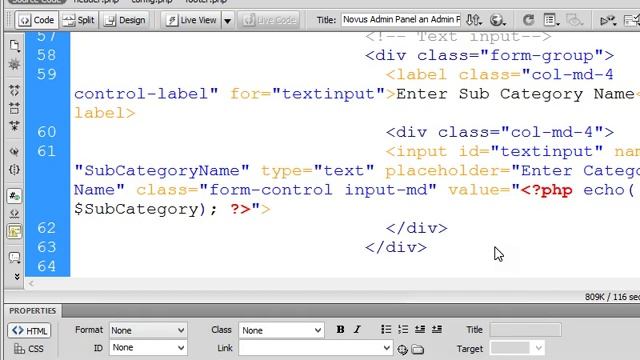
Task: Click the Refresh icon in the toolbar
Action: click(528, 20)
